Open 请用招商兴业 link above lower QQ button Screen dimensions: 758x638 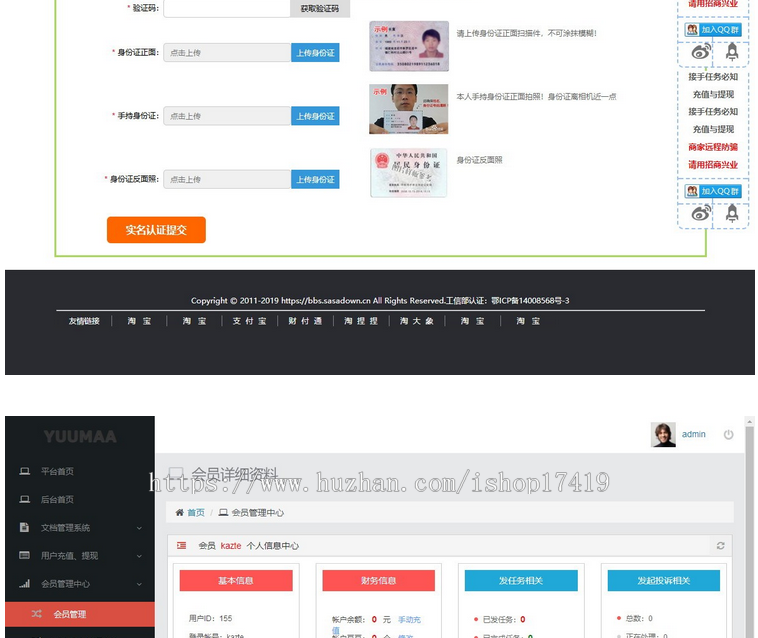pos(713,164)
